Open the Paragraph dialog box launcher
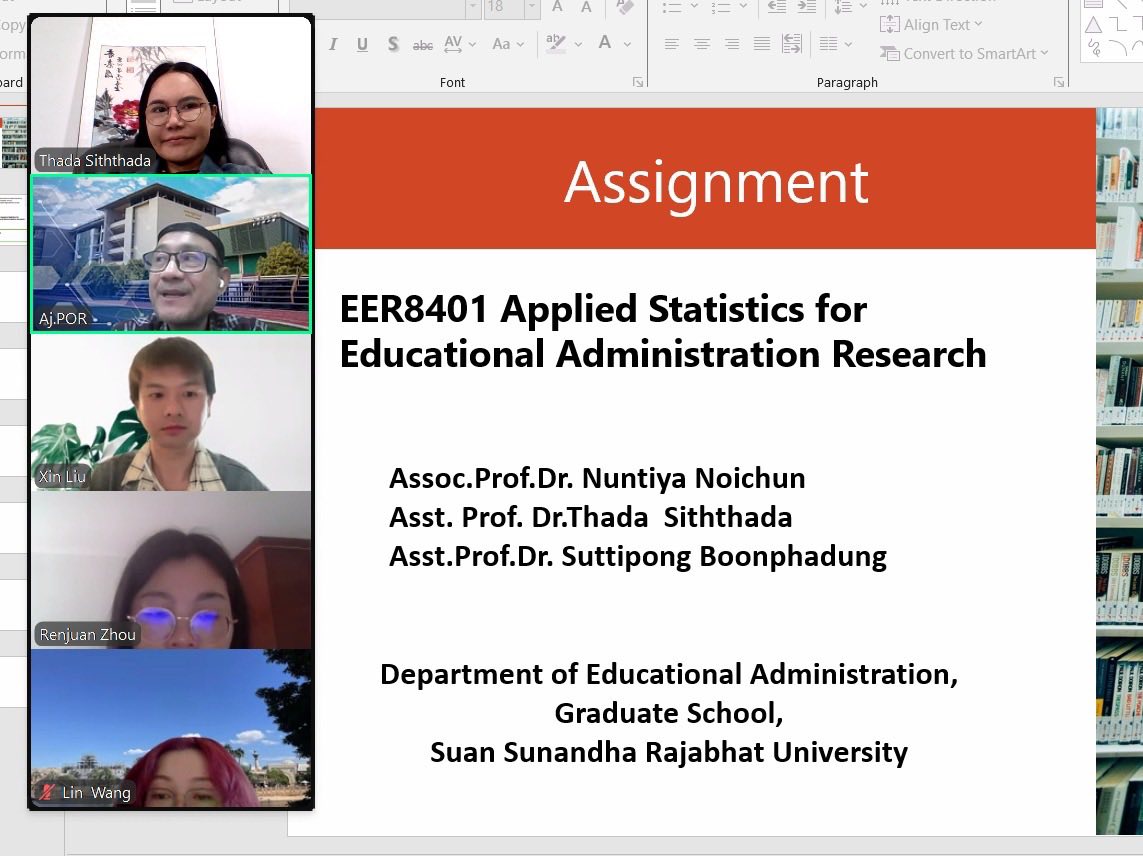 point(1058,82)
